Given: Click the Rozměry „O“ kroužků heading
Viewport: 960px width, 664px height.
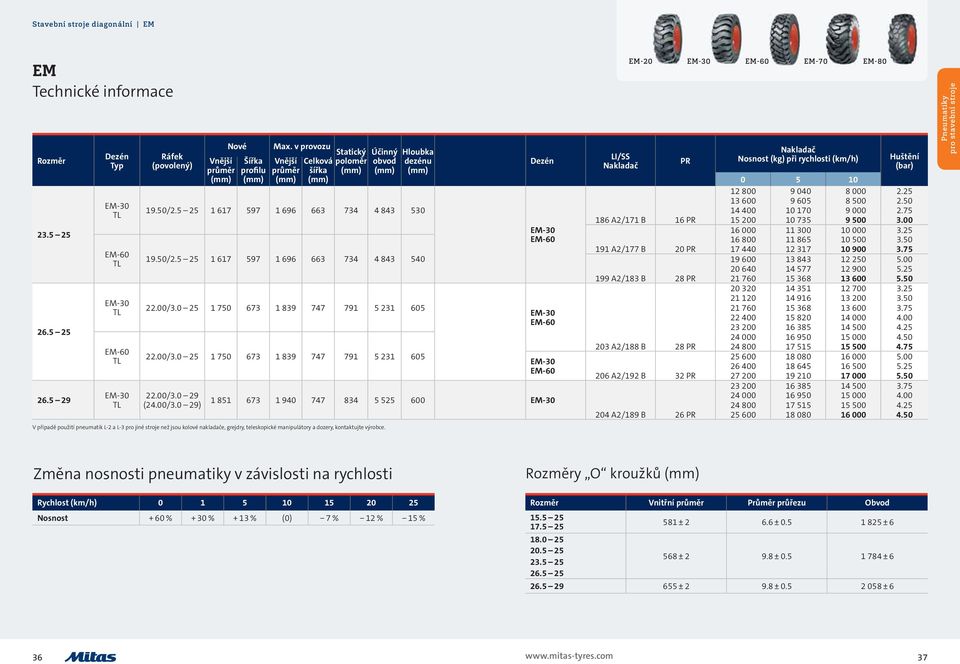Looking at the screenshot, I should pyautogui.click(x=612, y=474).
